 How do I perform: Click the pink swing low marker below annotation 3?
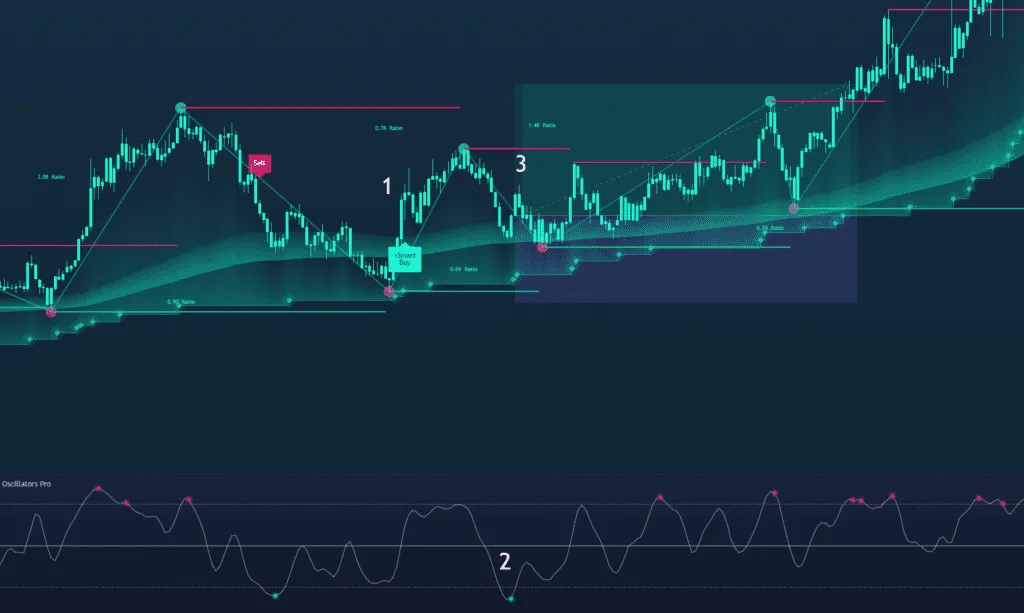[542, 246]
